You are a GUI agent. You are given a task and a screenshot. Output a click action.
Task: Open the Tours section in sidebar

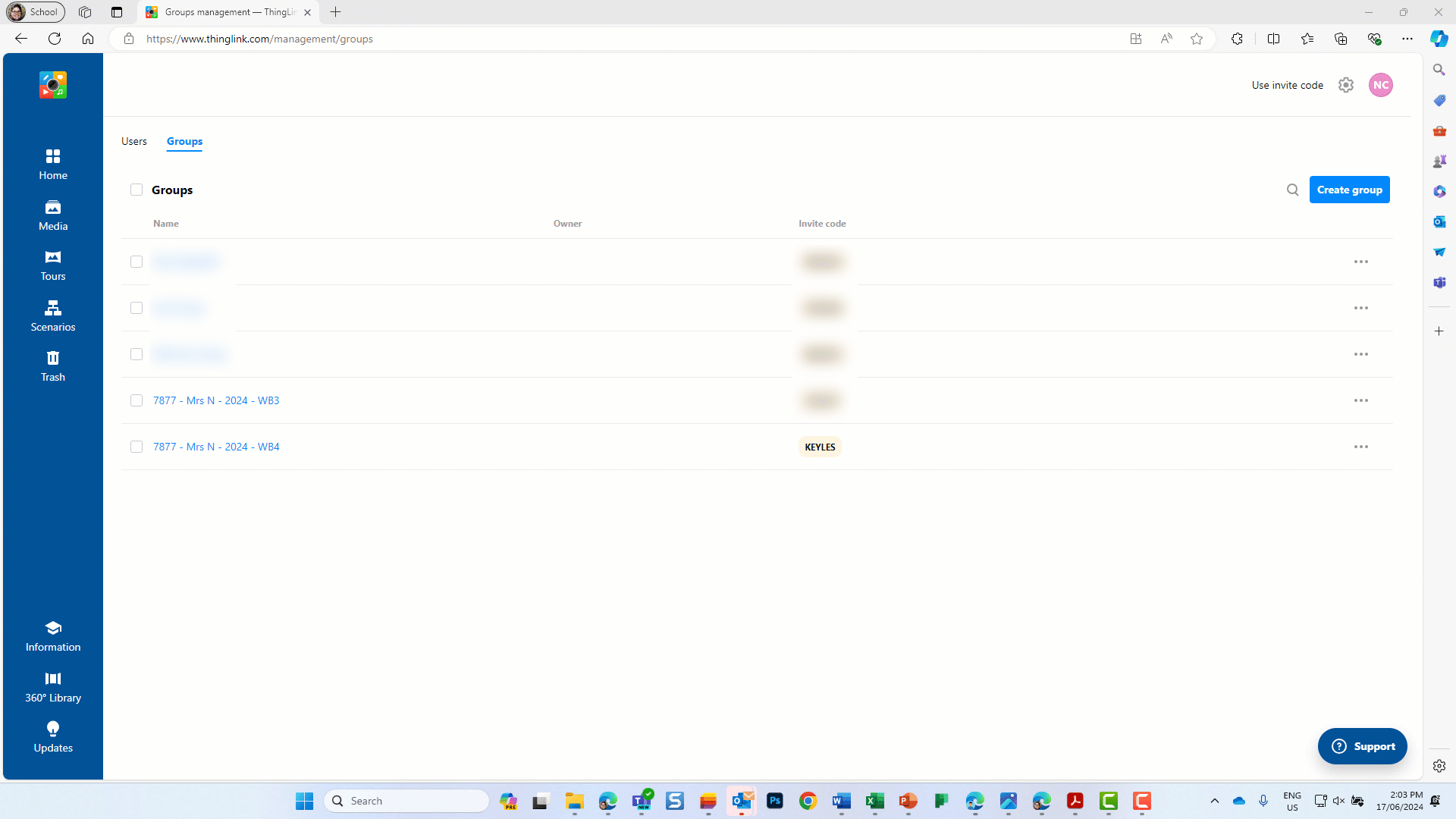(53, 265)
